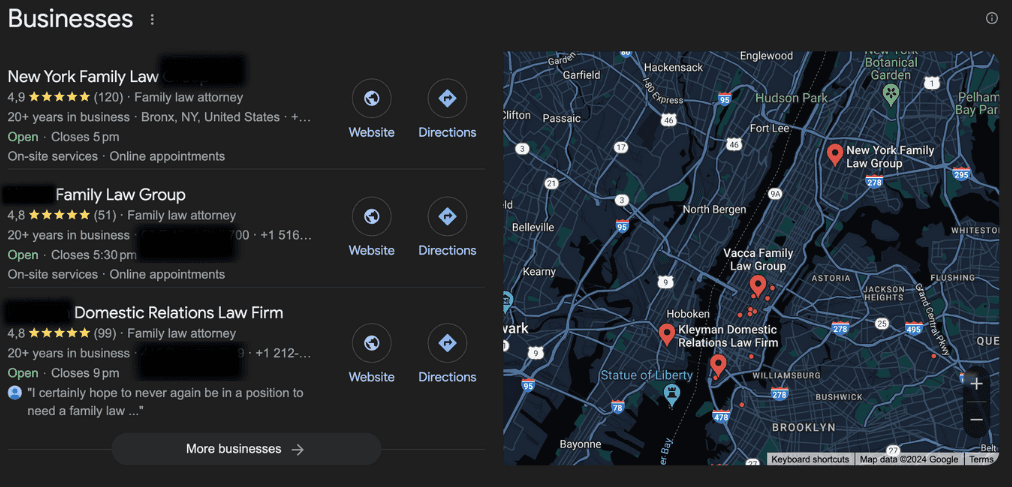Screen dimensions: 1012x487
Task: Select Kleyman Domestic Relations Law Firm map pin
Action: [667, 334]
